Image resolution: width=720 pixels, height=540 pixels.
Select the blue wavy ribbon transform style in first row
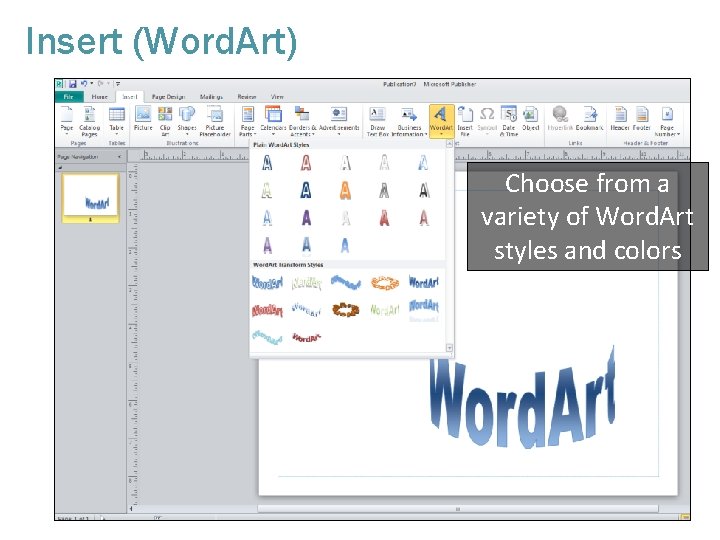(345, 282)
